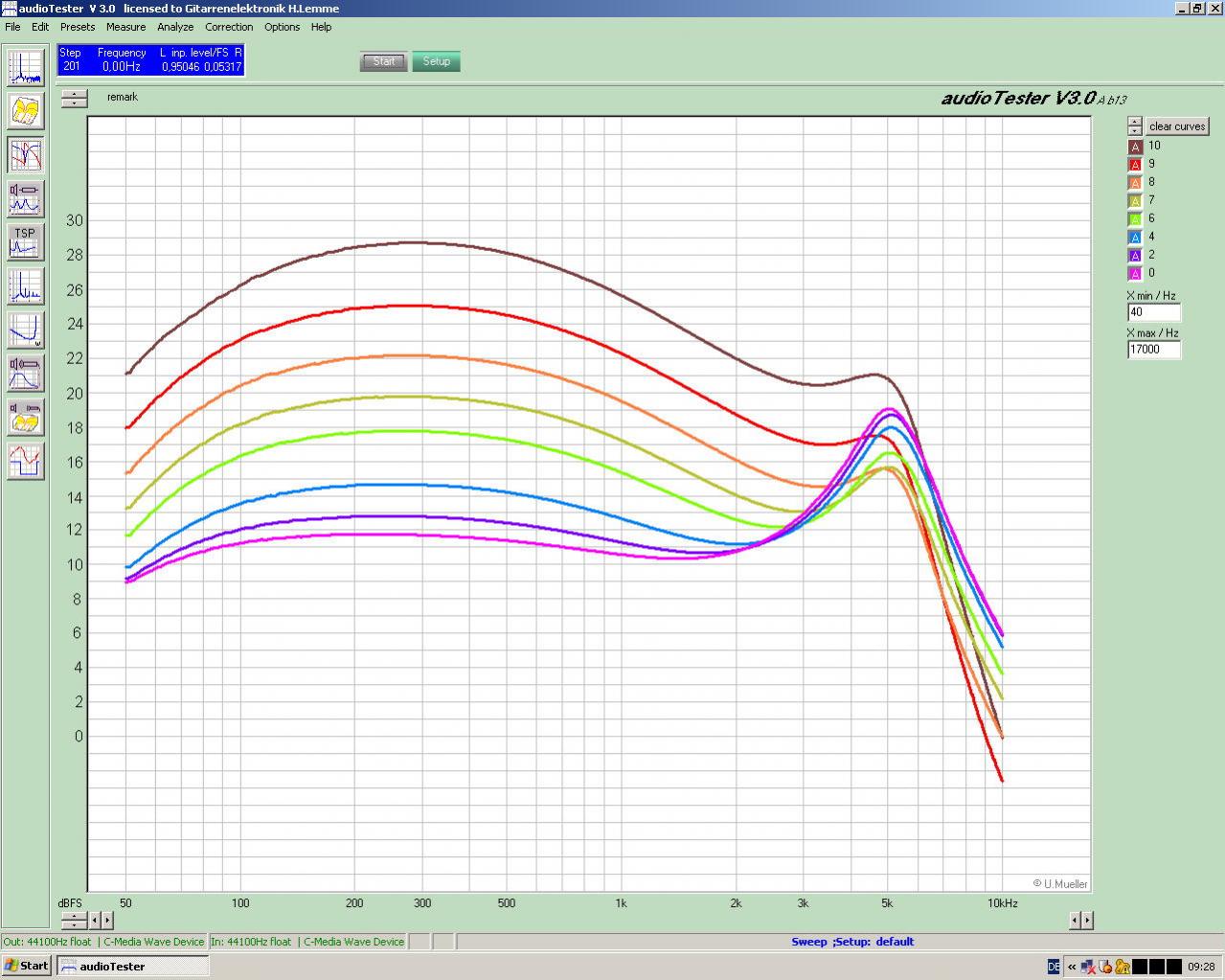This screenshot has height=980, width=1225.
Task: Click the speaker with yellow waterfall icon
Action: pyautogui.click(x=25, y=419)
